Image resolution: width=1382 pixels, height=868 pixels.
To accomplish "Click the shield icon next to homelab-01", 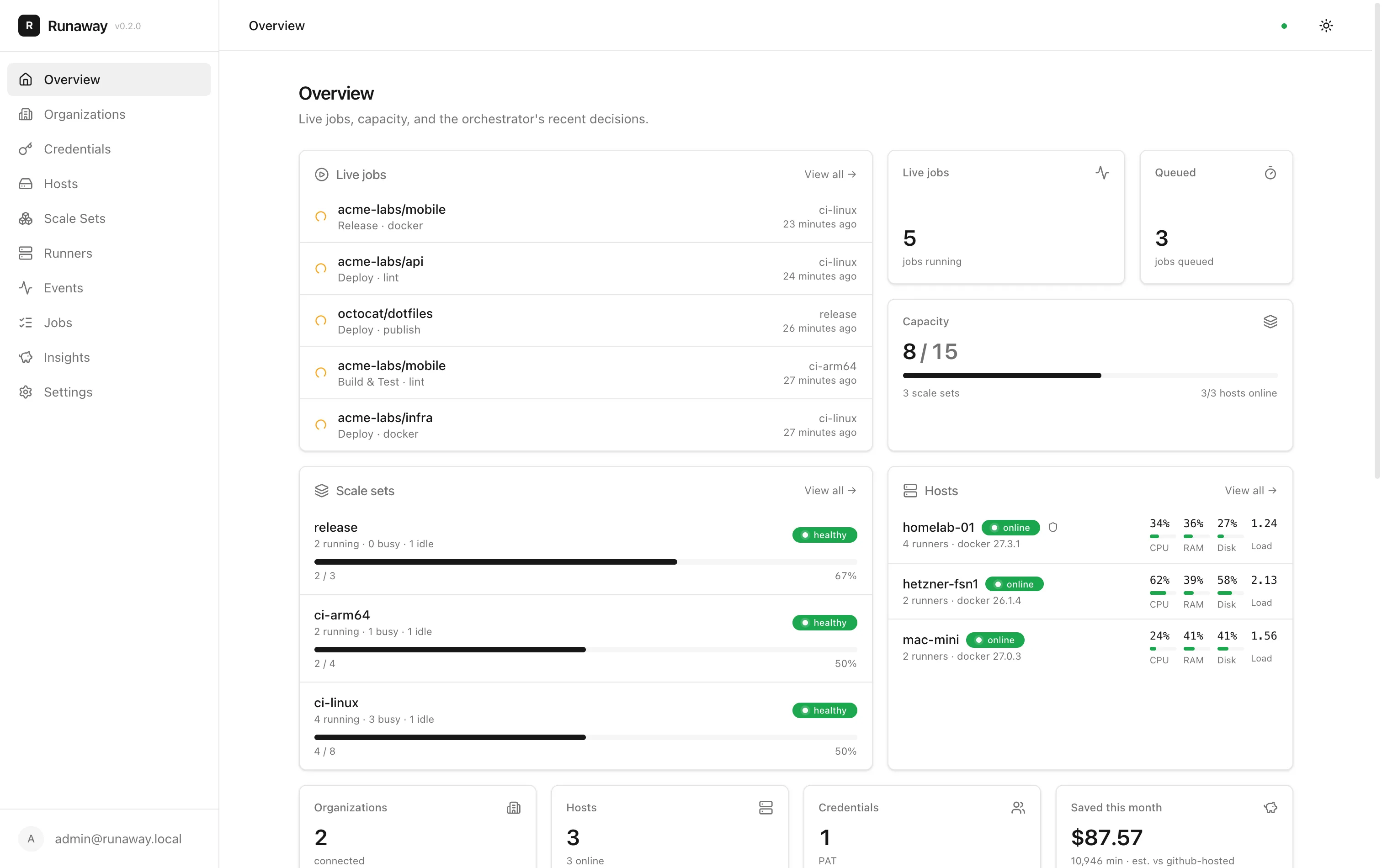I will (x=1052, y=527).
